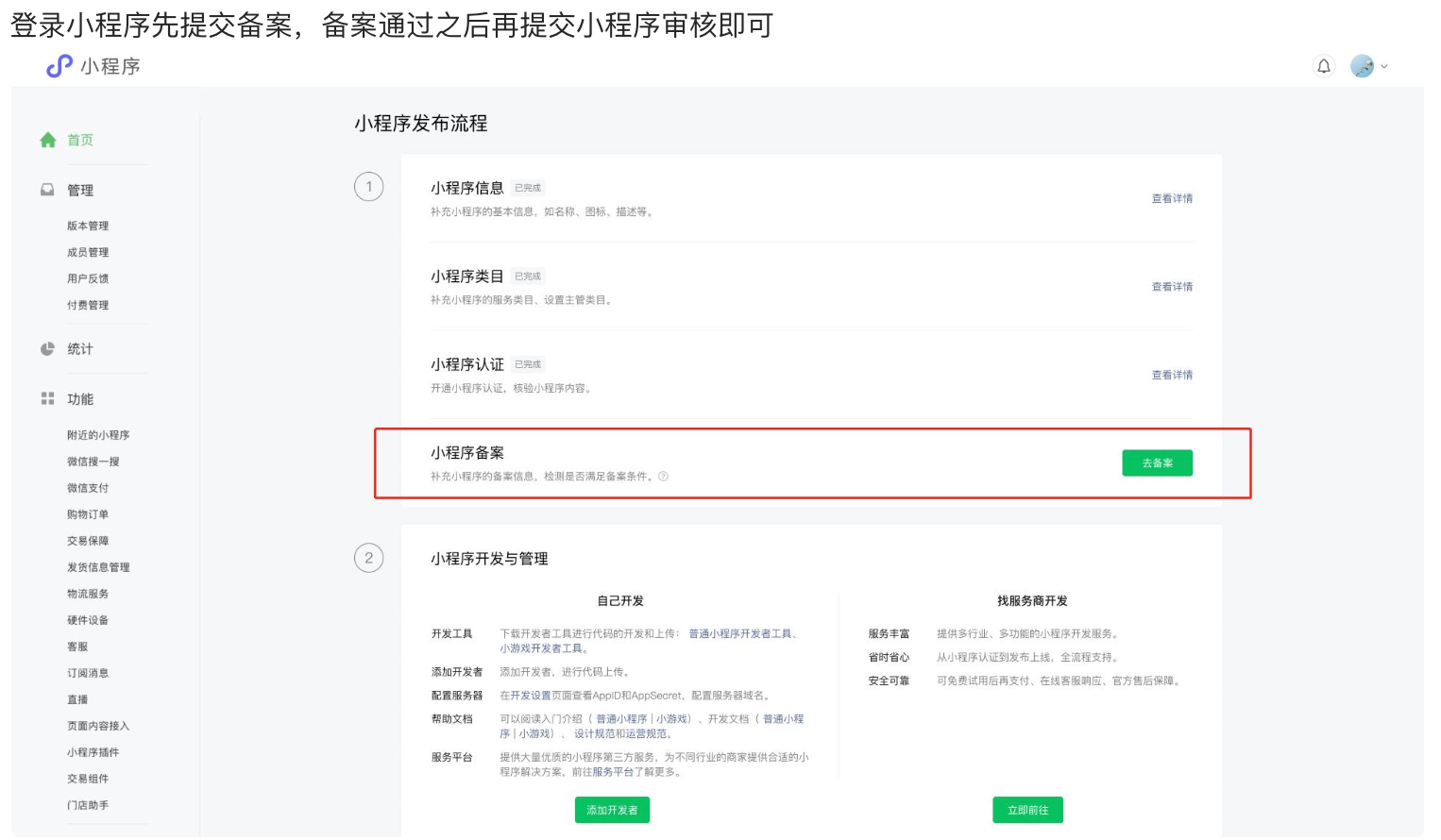Click the 小程序发布流程 heading
The image size is (1441, 840).
(421, 124)
